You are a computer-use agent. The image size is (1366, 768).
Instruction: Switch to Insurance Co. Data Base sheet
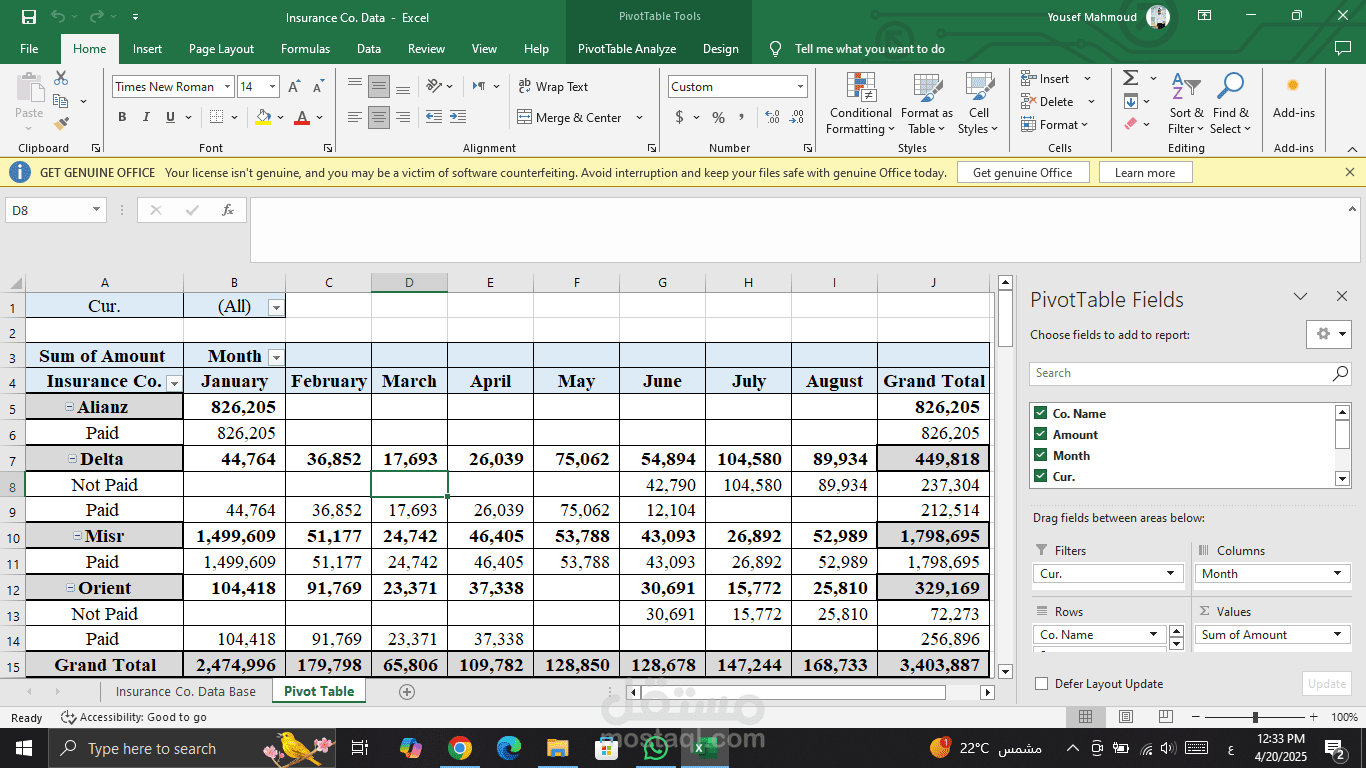pos(186,691)
